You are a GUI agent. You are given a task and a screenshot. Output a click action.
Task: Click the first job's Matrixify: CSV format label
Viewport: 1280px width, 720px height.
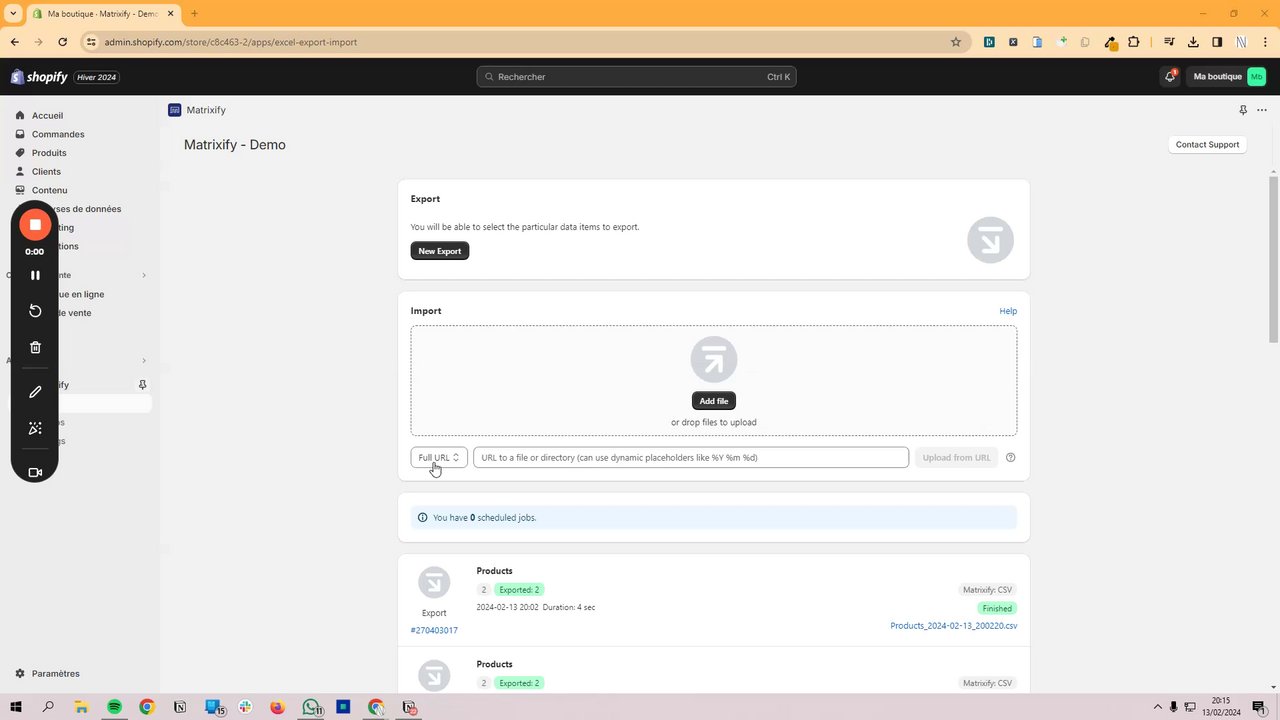coord(988,590)
